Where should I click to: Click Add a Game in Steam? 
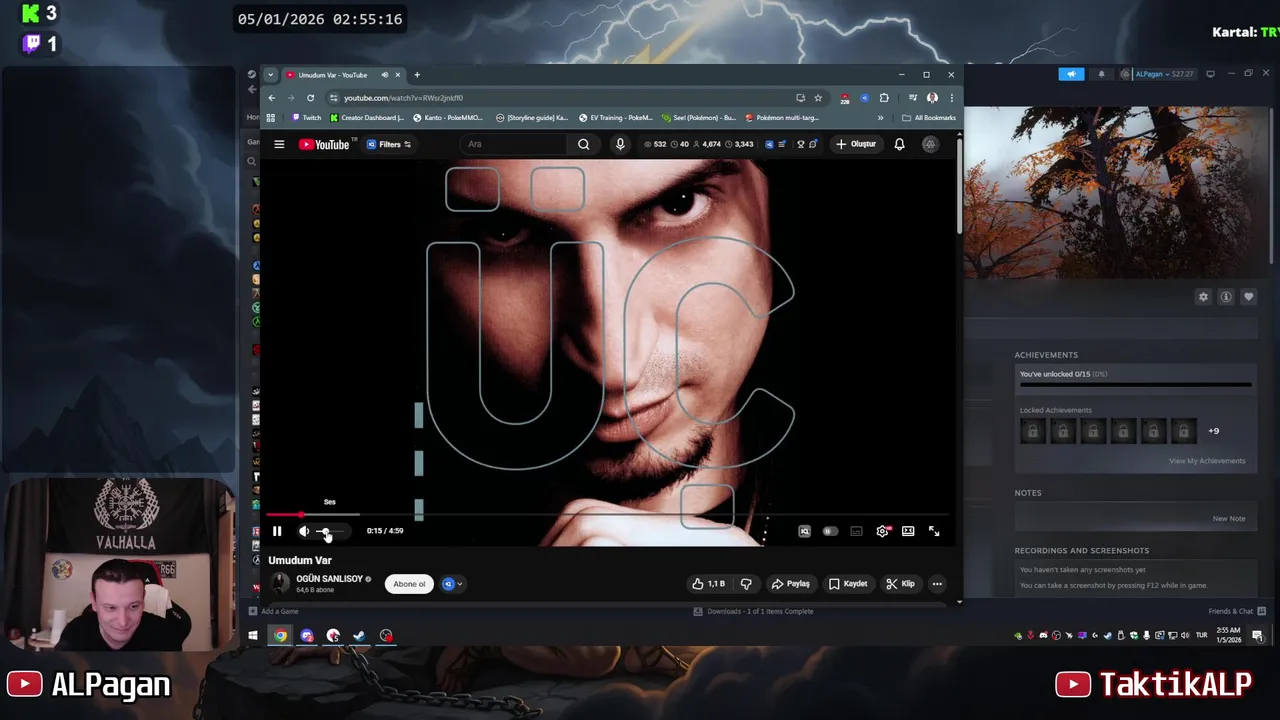click(274, 611)
